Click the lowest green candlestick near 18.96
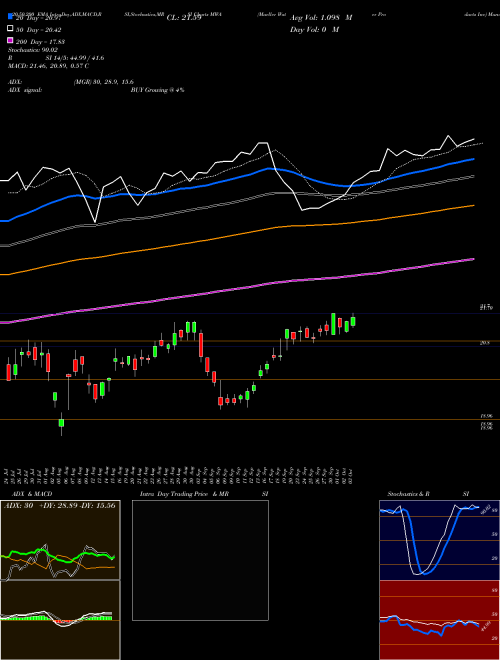 click(x=61, y=424)
